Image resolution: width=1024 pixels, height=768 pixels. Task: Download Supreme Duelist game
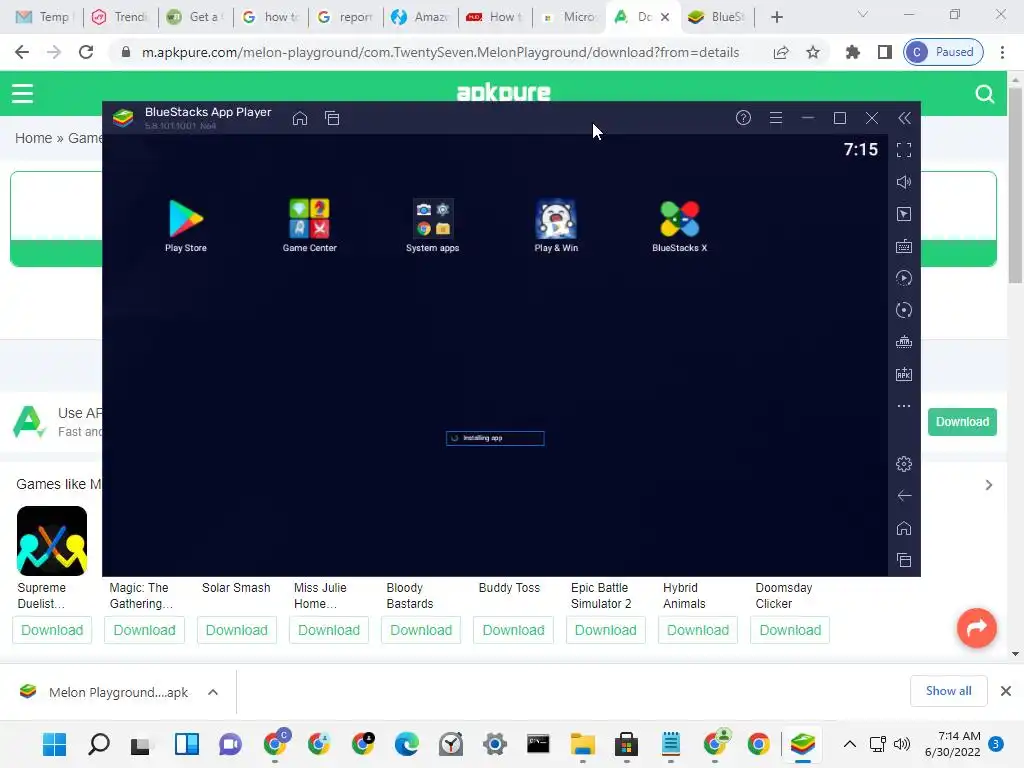coord(52,630)
